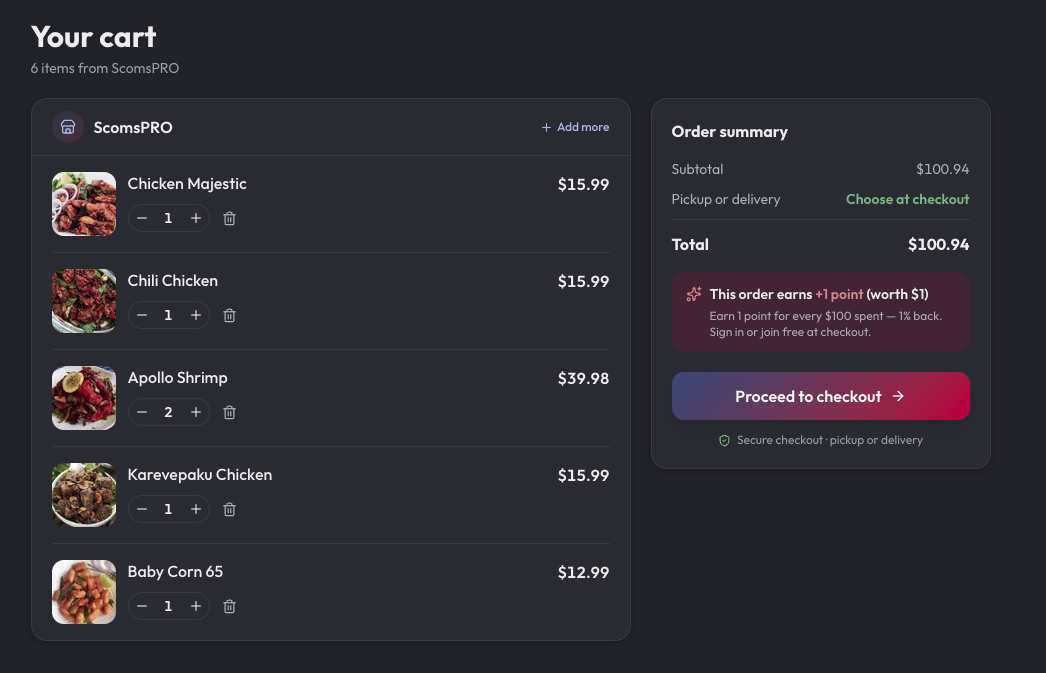Click the Chicken Majestic item name
Screen dimensions: 1046x673
pos(187,184)
